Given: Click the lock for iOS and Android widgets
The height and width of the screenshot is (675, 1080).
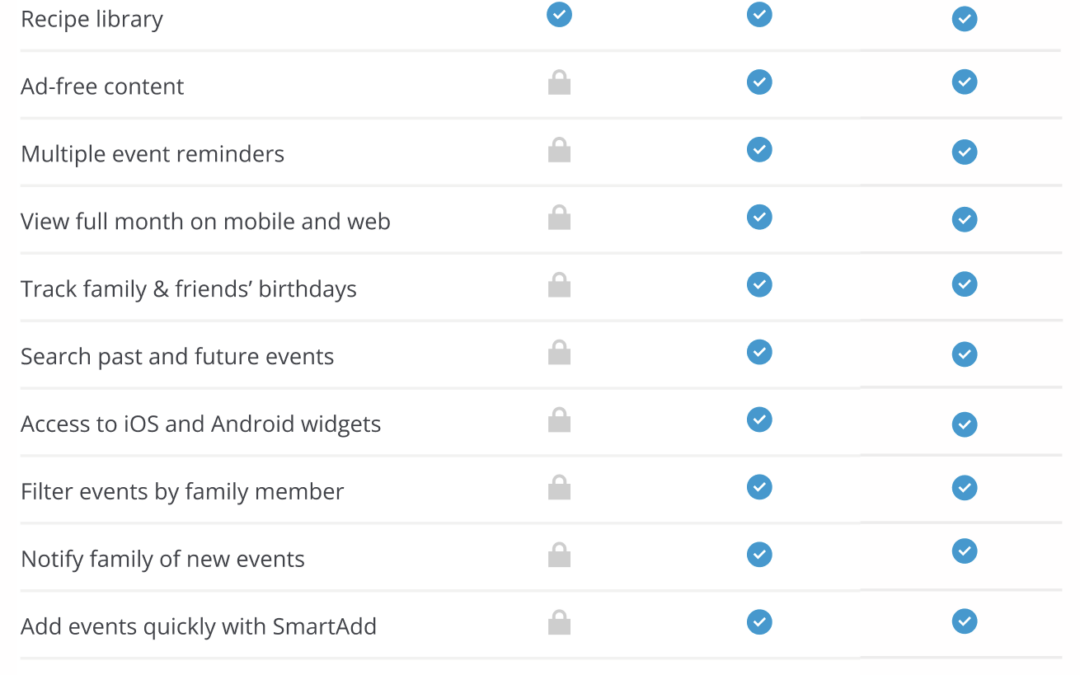Looking at the screenshot, I should 559,421.
